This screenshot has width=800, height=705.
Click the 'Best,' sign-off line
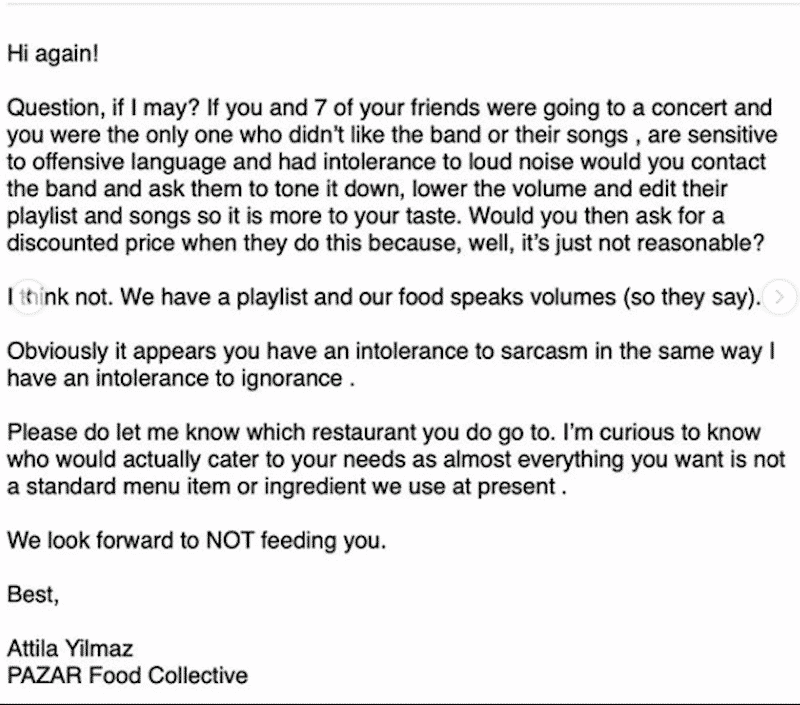click(33, 595)
